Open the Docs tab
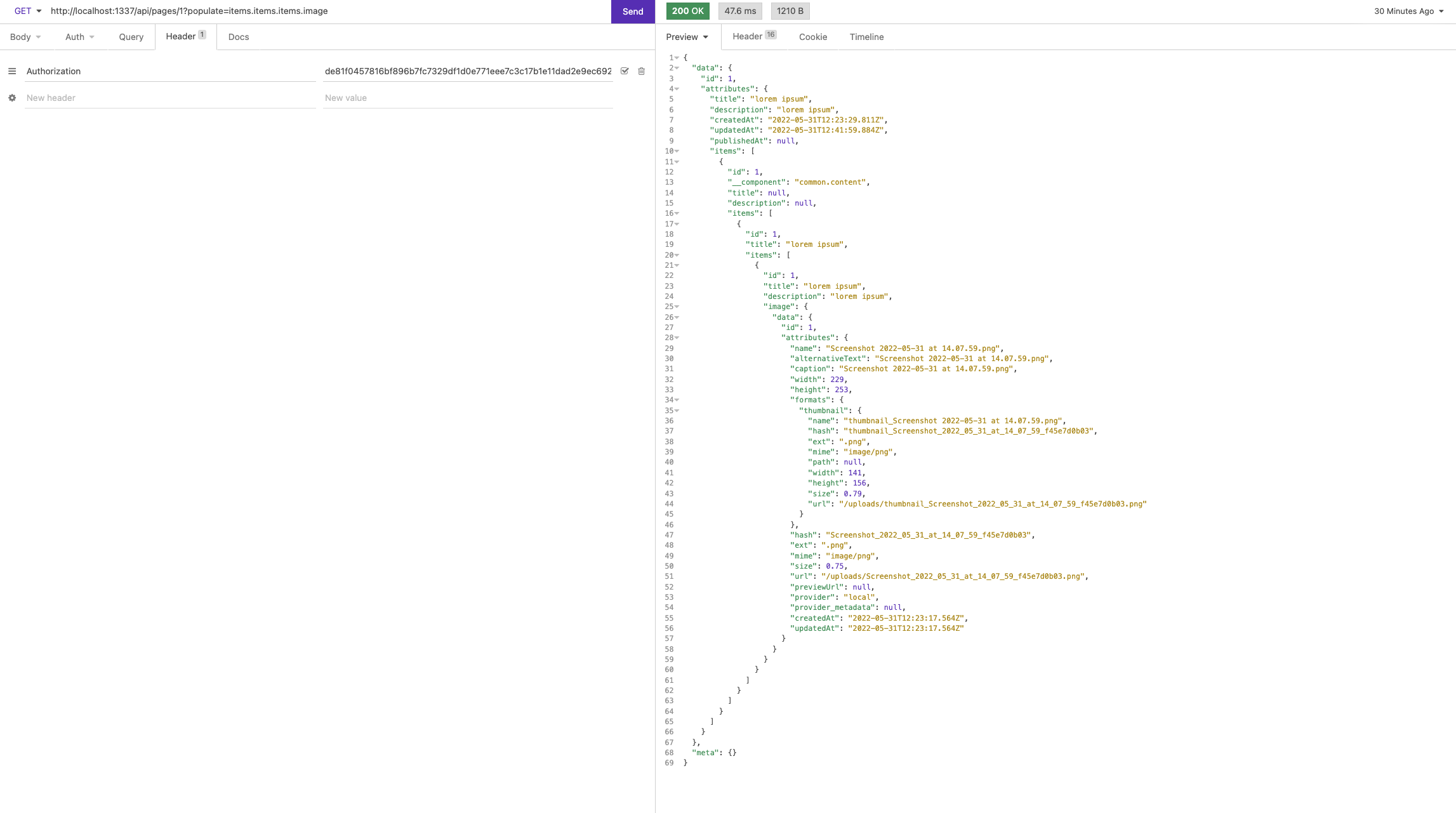This screenshot has height=813, width=1456. 239,37
